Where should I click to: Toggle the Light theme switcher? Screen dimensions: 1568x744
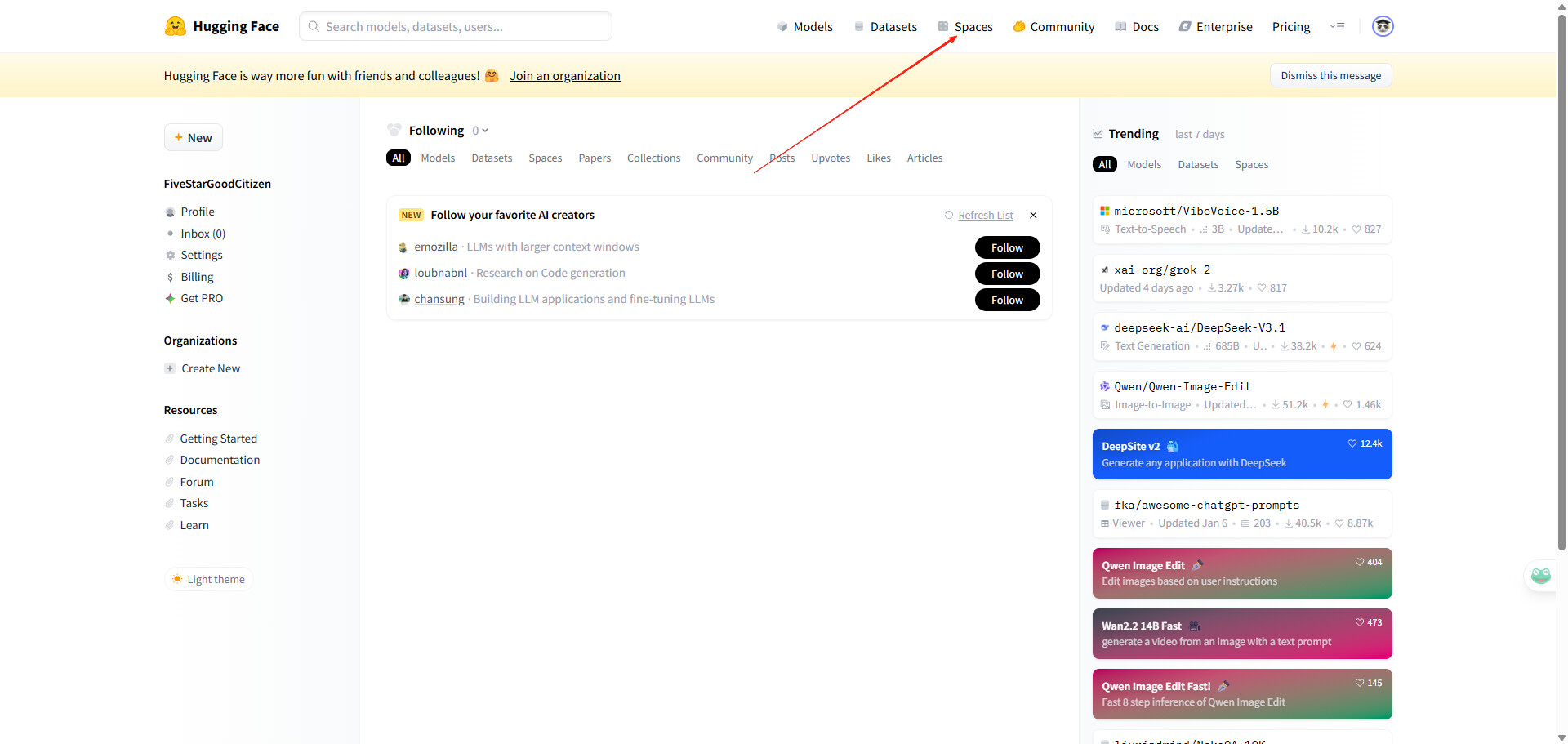[x=208, y=579]
